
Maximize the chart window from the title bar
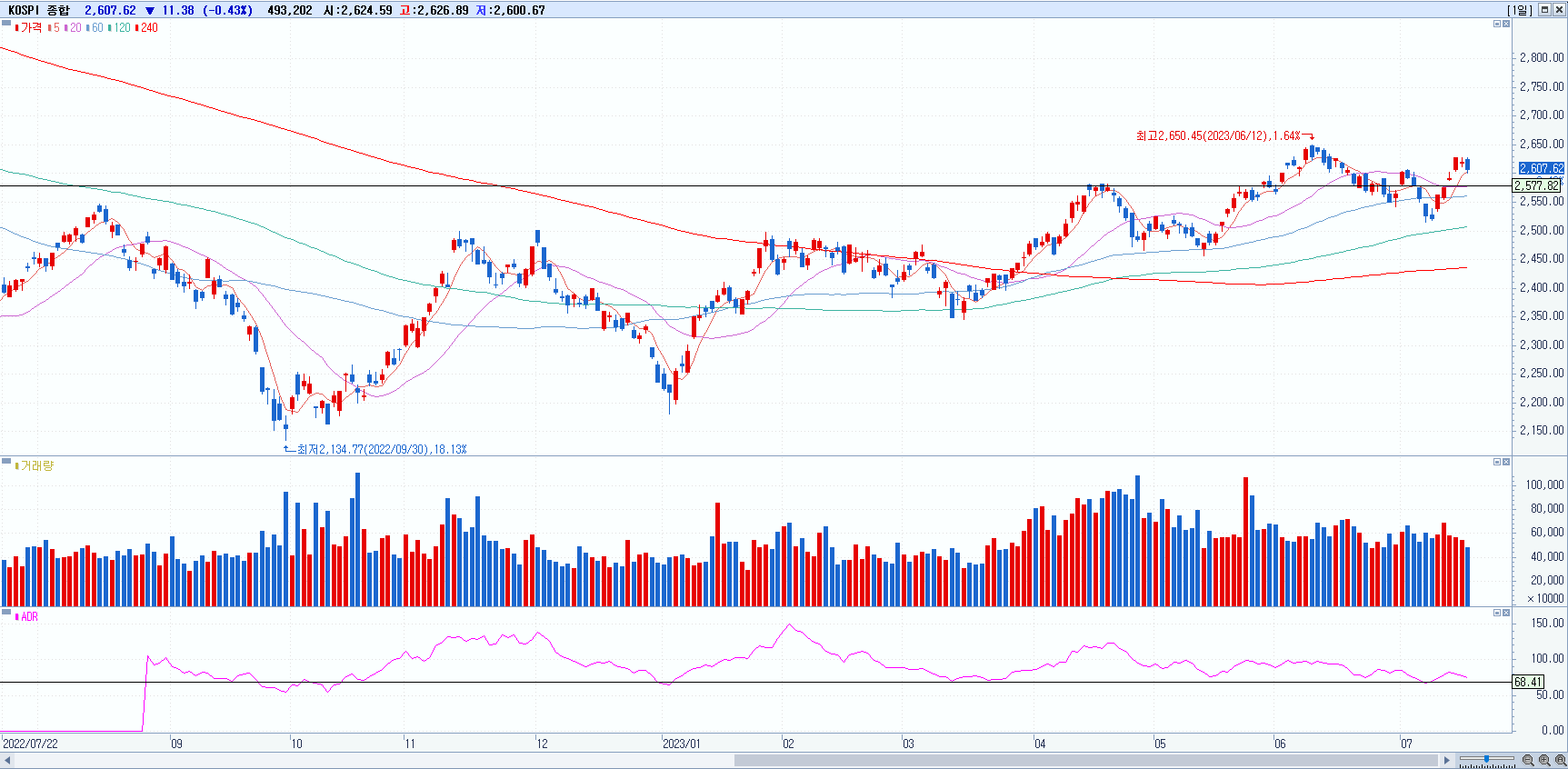click(x=1544, y=10)
